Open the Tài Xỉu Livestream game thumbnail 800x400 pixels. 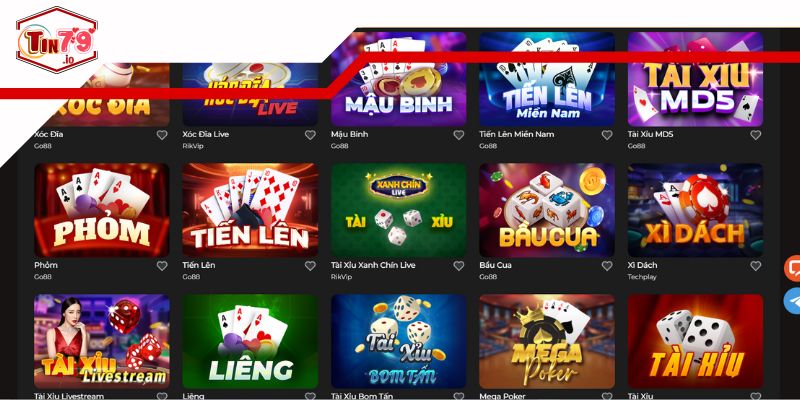(x=102, y=341)
